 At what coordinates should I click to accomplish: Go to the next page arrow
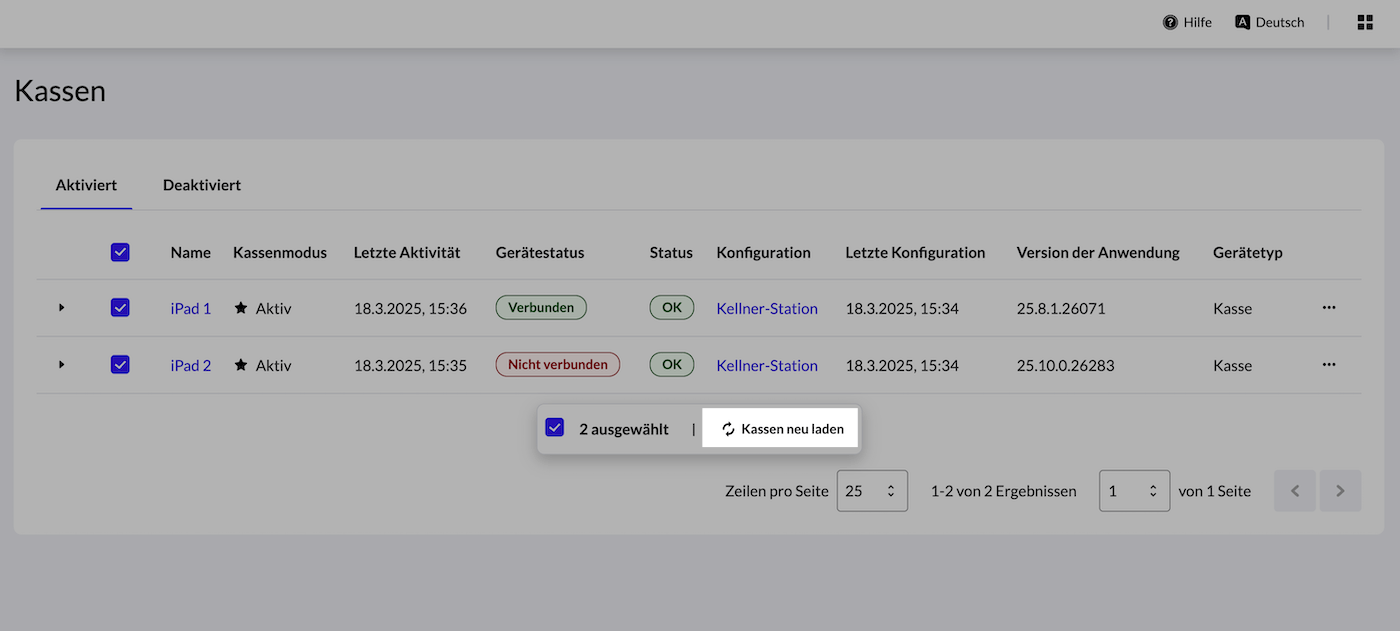click(1341, 491)
